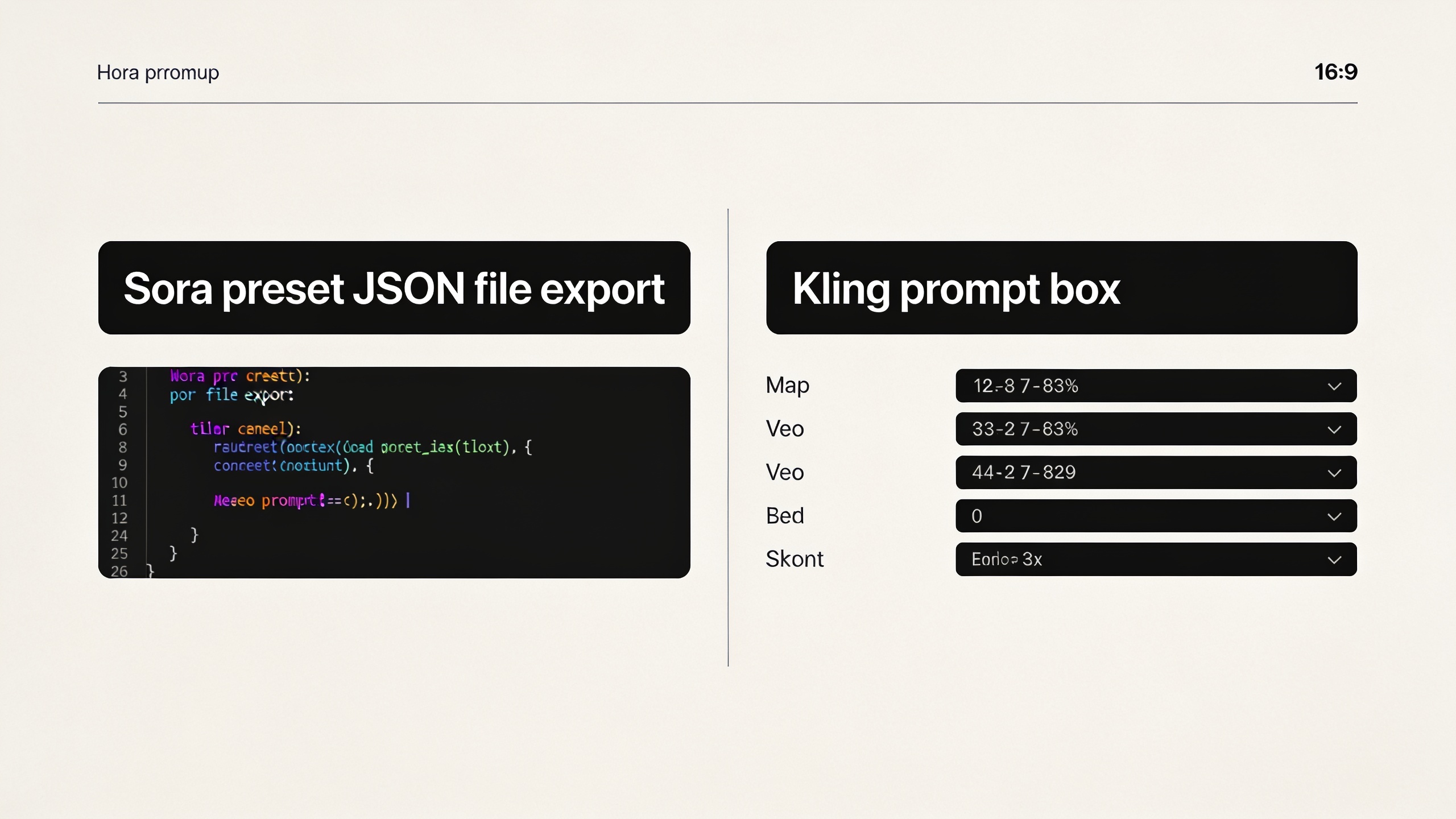Click the Kling prompt box header

point(1061,288)
